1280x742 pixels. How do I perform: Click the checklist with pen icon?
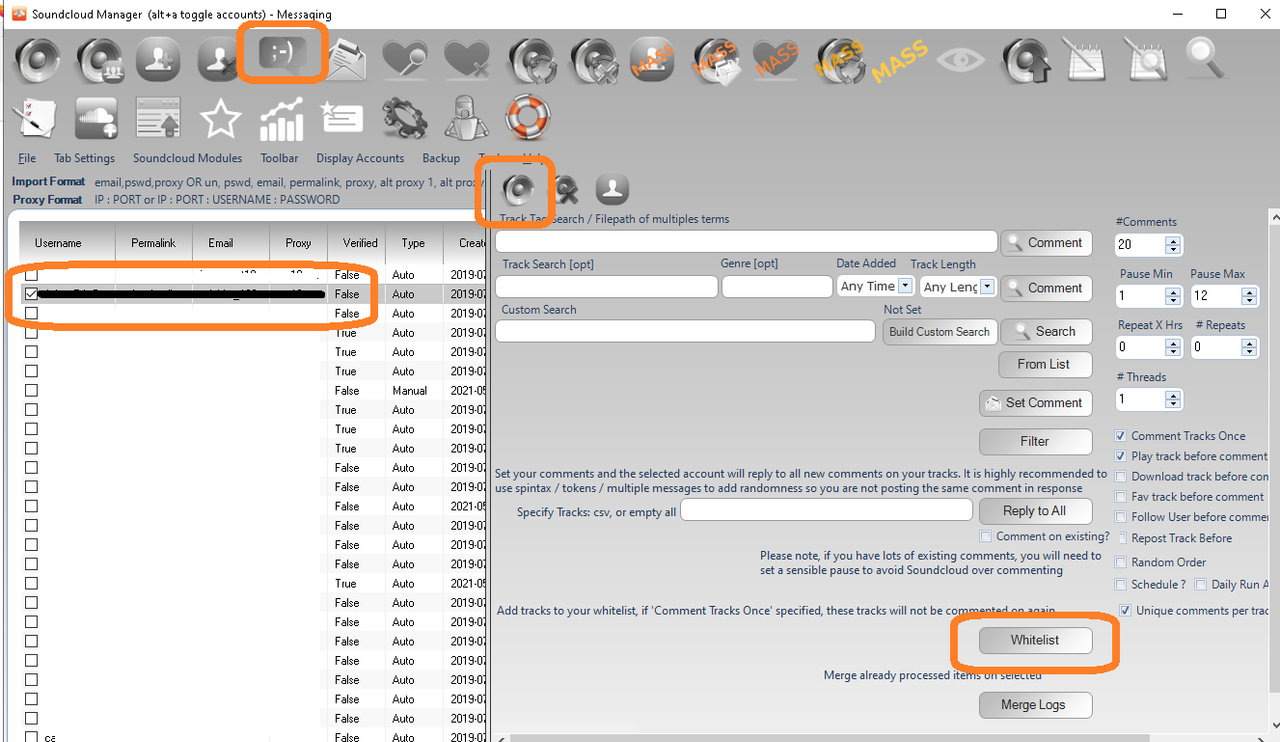[x=37, y=119]
